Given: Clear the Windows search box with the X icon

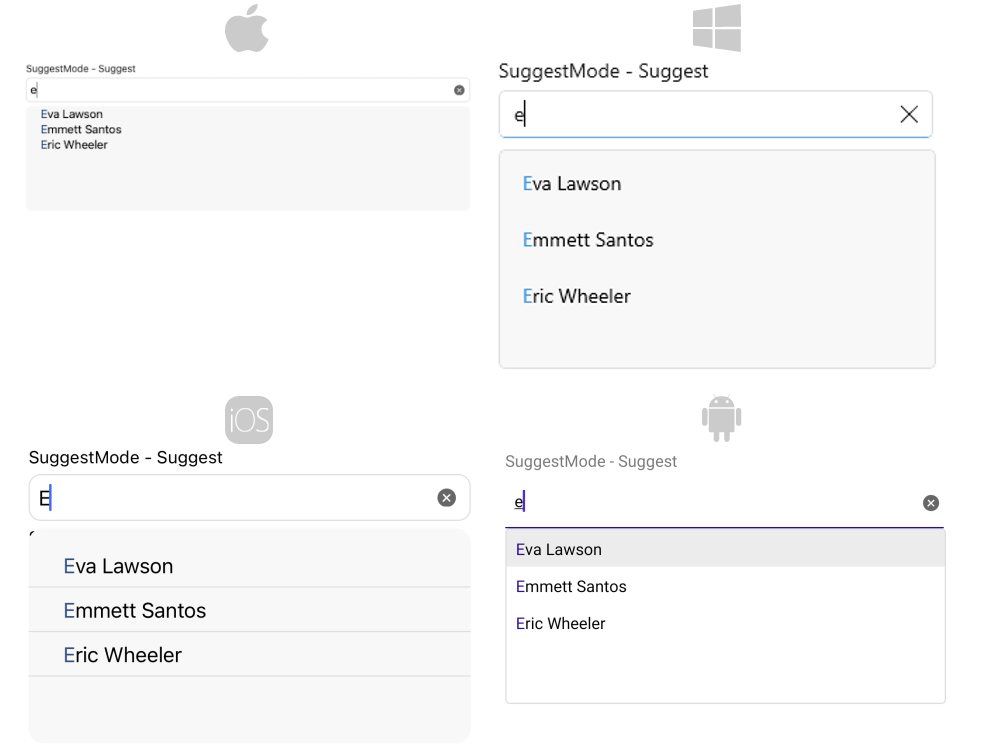Looking at the screenshot, I should click(x=908, y=114).
